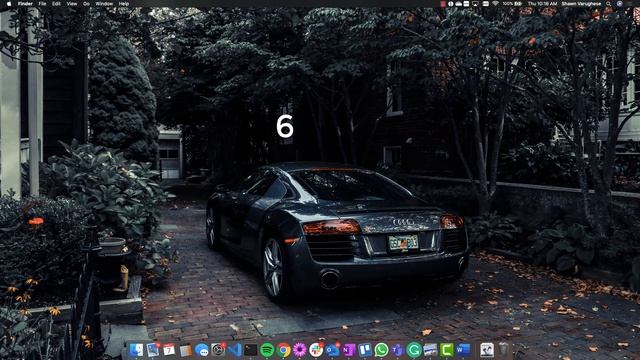Image resolution: width=640 pixels, height=360 pixels.
Task: Click the AirPlay display icon in menu bar
Action: point(476,4)
